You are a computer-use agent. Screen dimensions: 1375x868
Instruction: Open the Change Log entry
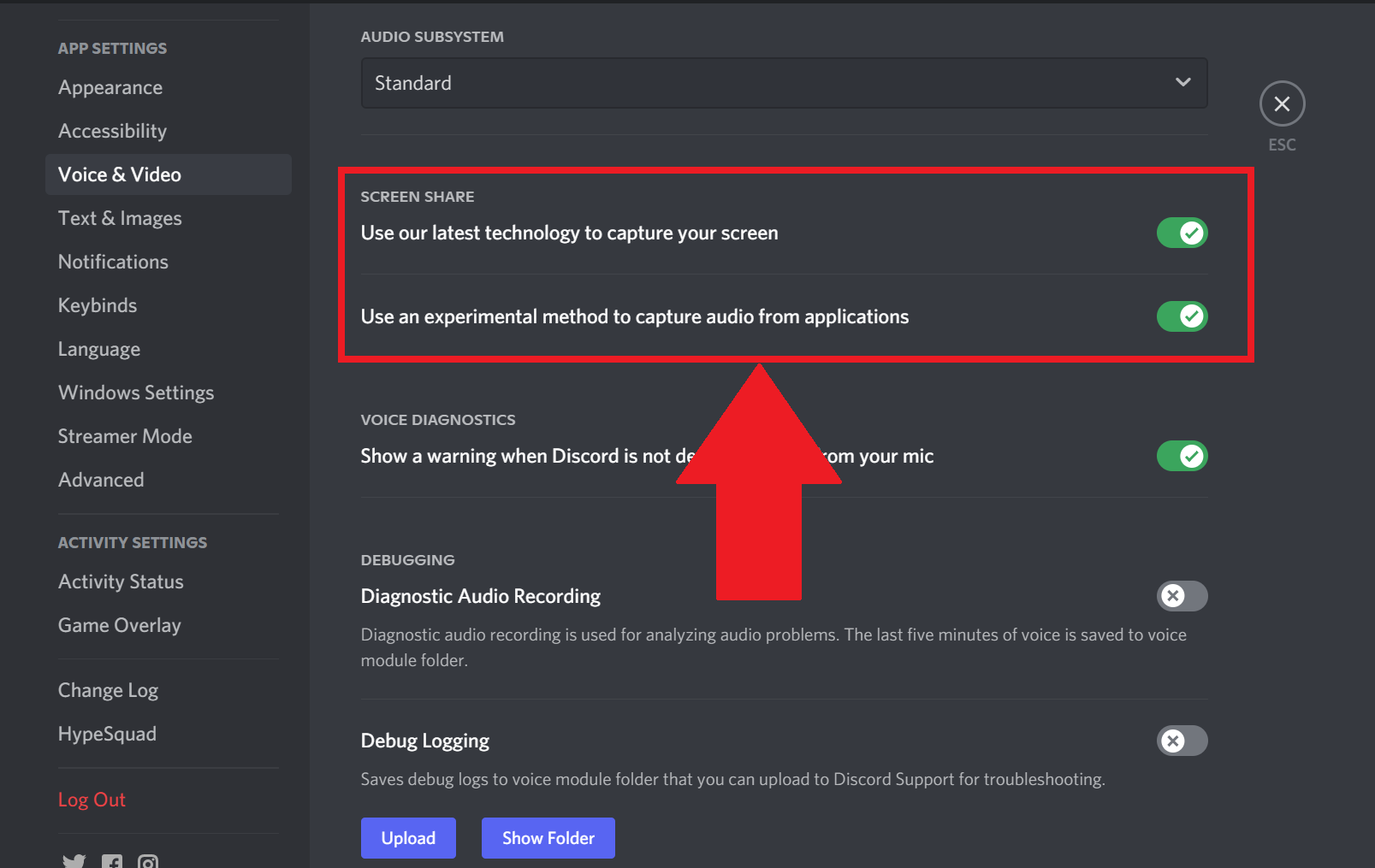(x=108, y=689)
